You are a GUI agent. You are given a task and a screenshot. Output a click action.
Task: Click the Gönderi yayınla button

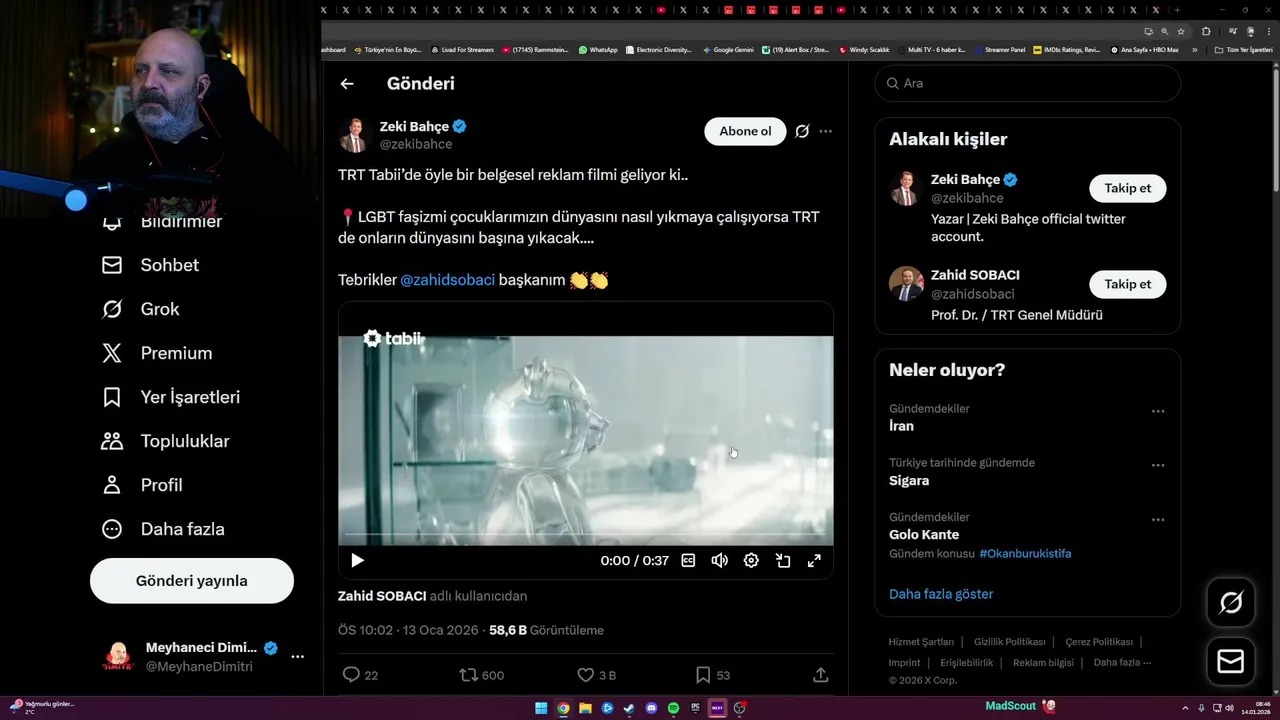click(x=192, y=581)
